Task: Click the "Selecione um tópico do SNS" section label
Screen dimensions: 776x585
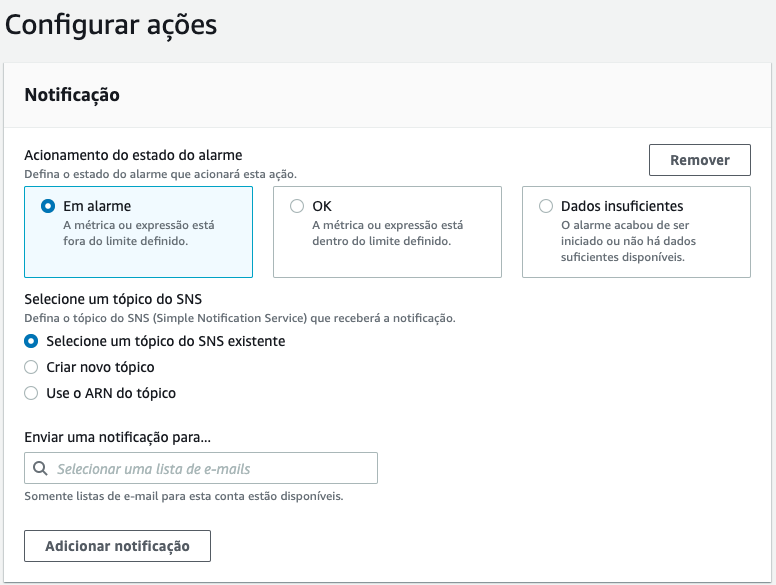Action: [x=113, y=299]
